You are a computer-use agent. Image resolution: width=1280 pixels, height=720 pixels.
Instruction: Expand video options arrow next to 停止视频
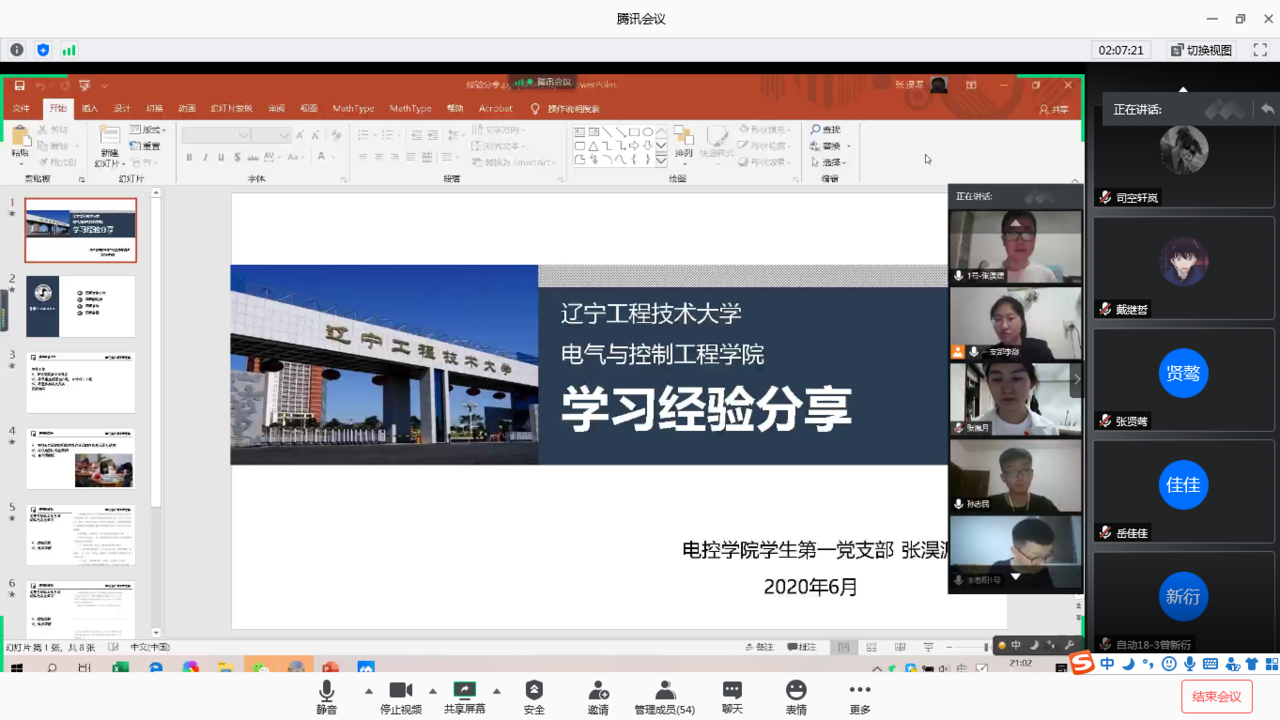[x=432, y=691]
